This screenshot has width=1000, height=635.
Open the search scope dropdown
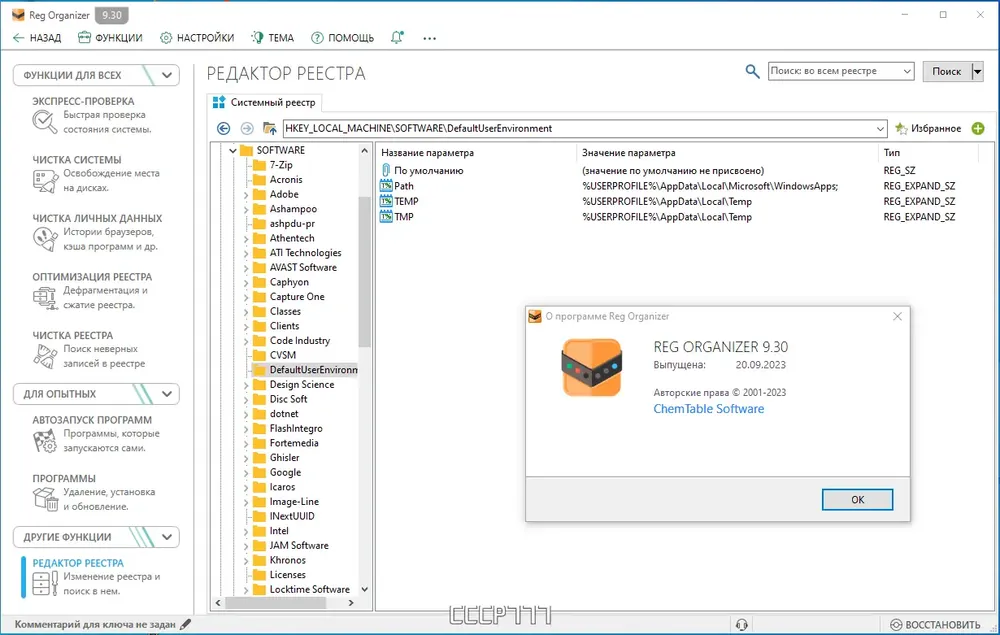[907, 71]
